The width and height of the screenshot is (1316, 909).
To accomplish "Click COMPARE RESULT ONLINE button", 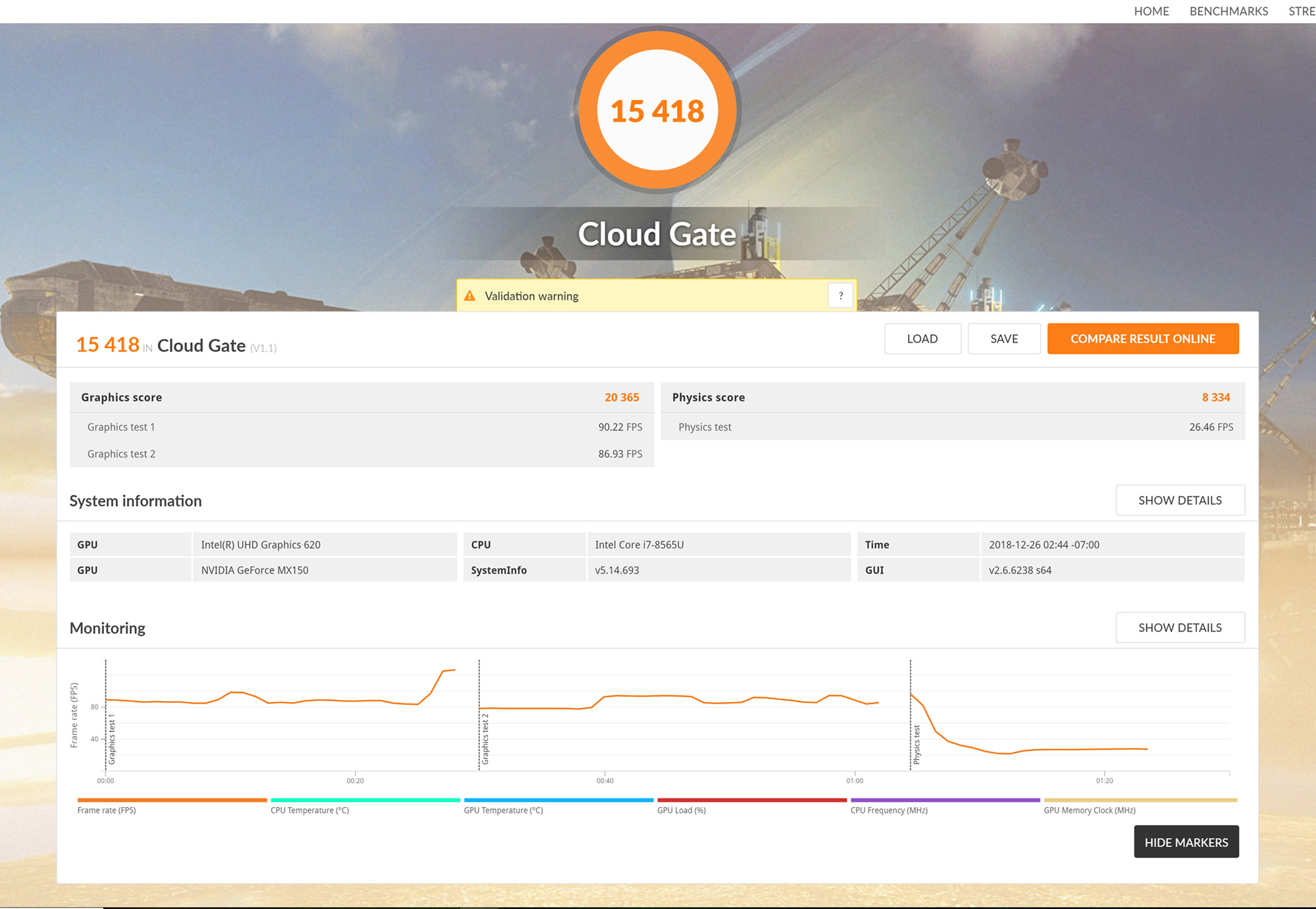I will pos(1143,338).
